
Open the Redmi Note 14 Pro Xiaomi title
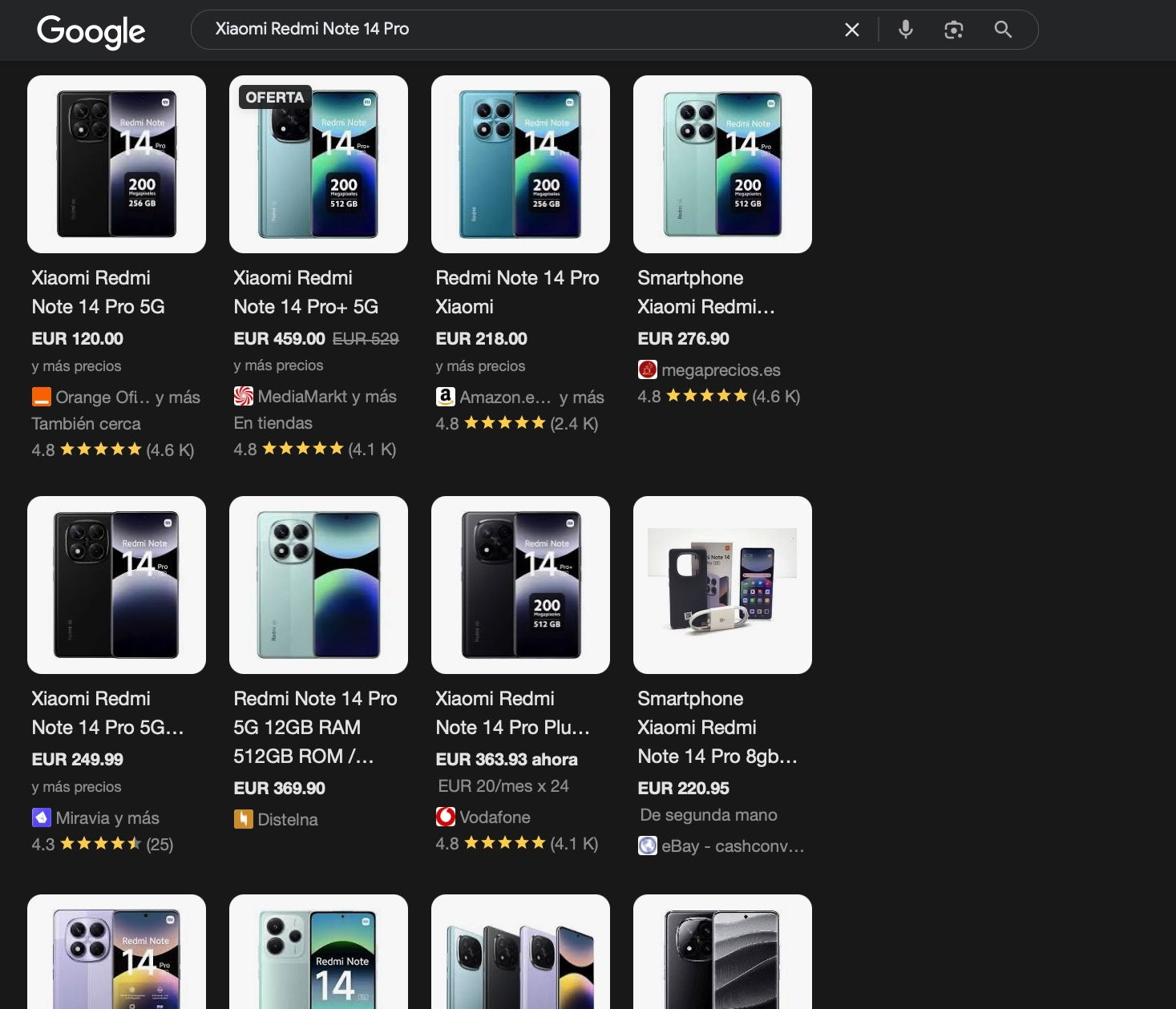517,293
